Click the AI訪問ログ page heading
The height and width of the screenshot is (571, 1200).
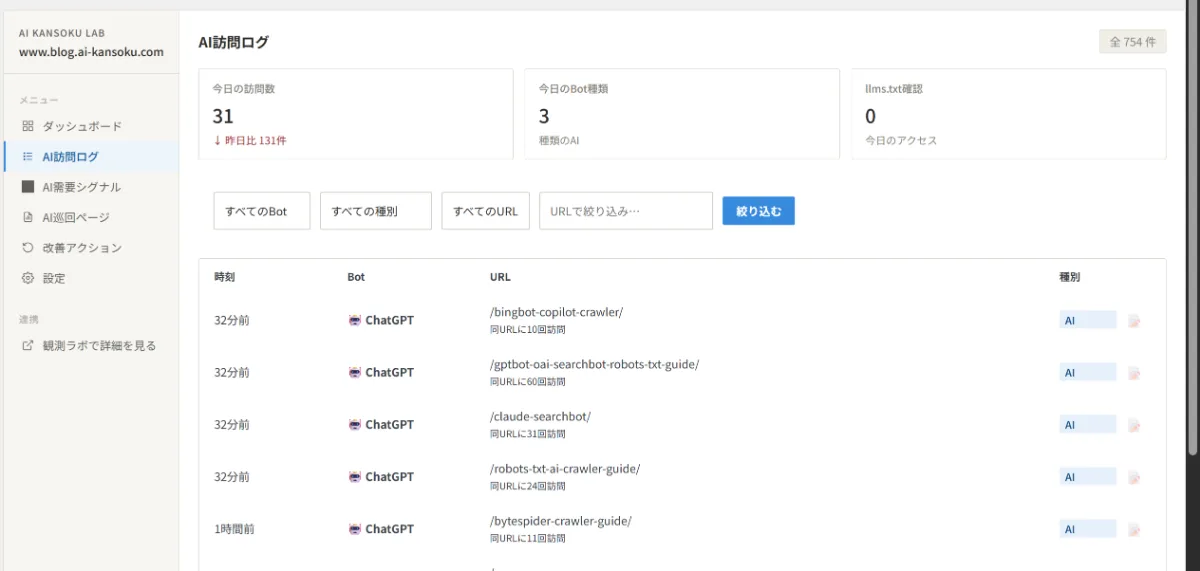(x=233, y=42)
